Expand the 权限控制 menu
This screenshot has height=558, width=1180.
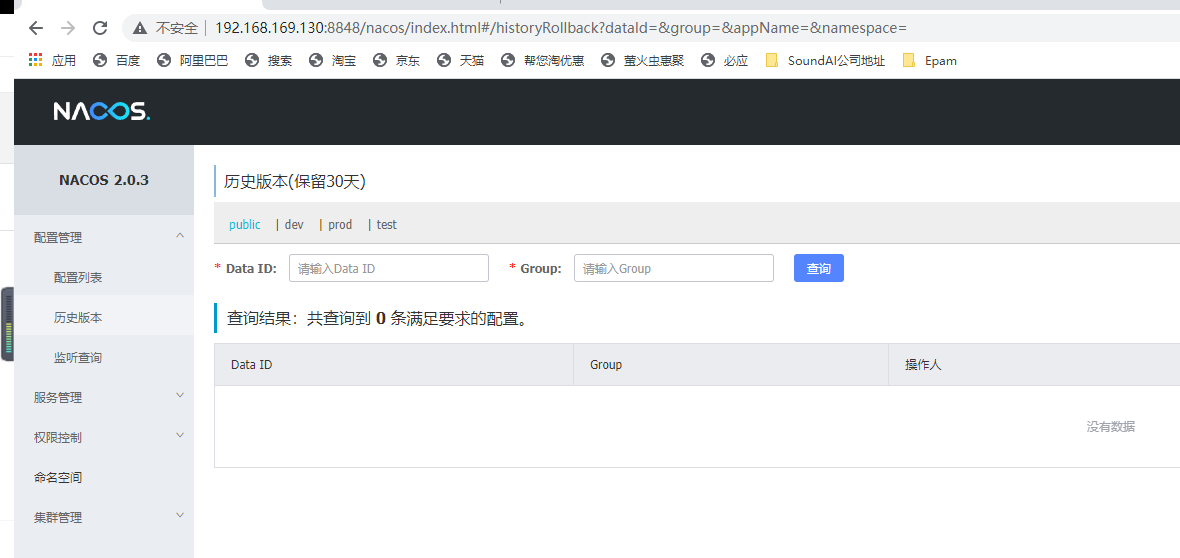[x=104, y=438]
